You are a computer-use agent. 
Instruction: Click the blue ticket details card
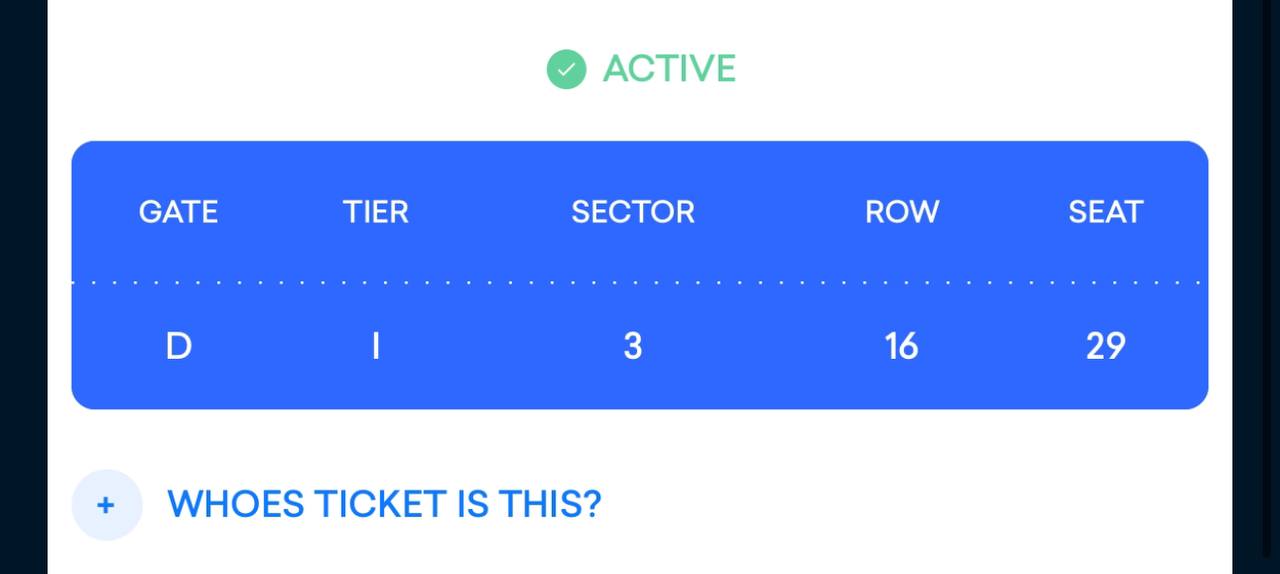(640, 275)
